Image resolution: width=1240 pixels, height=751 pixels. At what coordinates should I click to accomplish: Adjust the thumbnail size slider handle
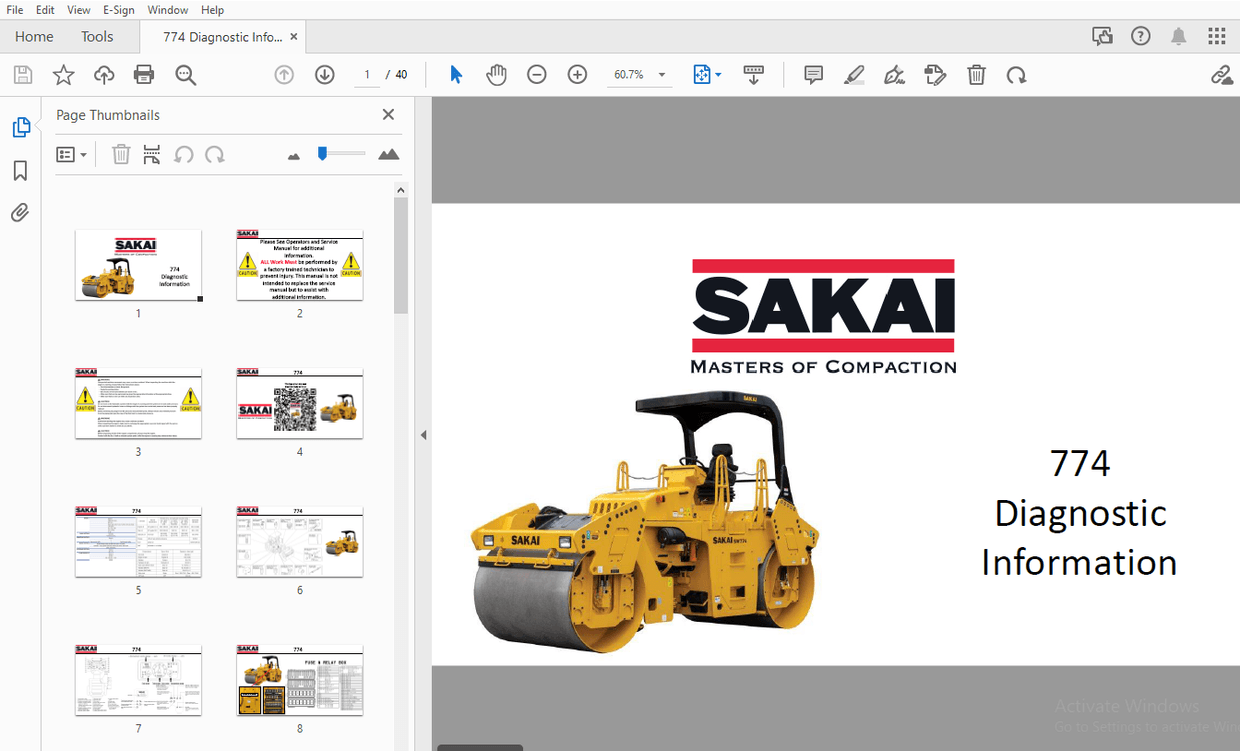322,153
